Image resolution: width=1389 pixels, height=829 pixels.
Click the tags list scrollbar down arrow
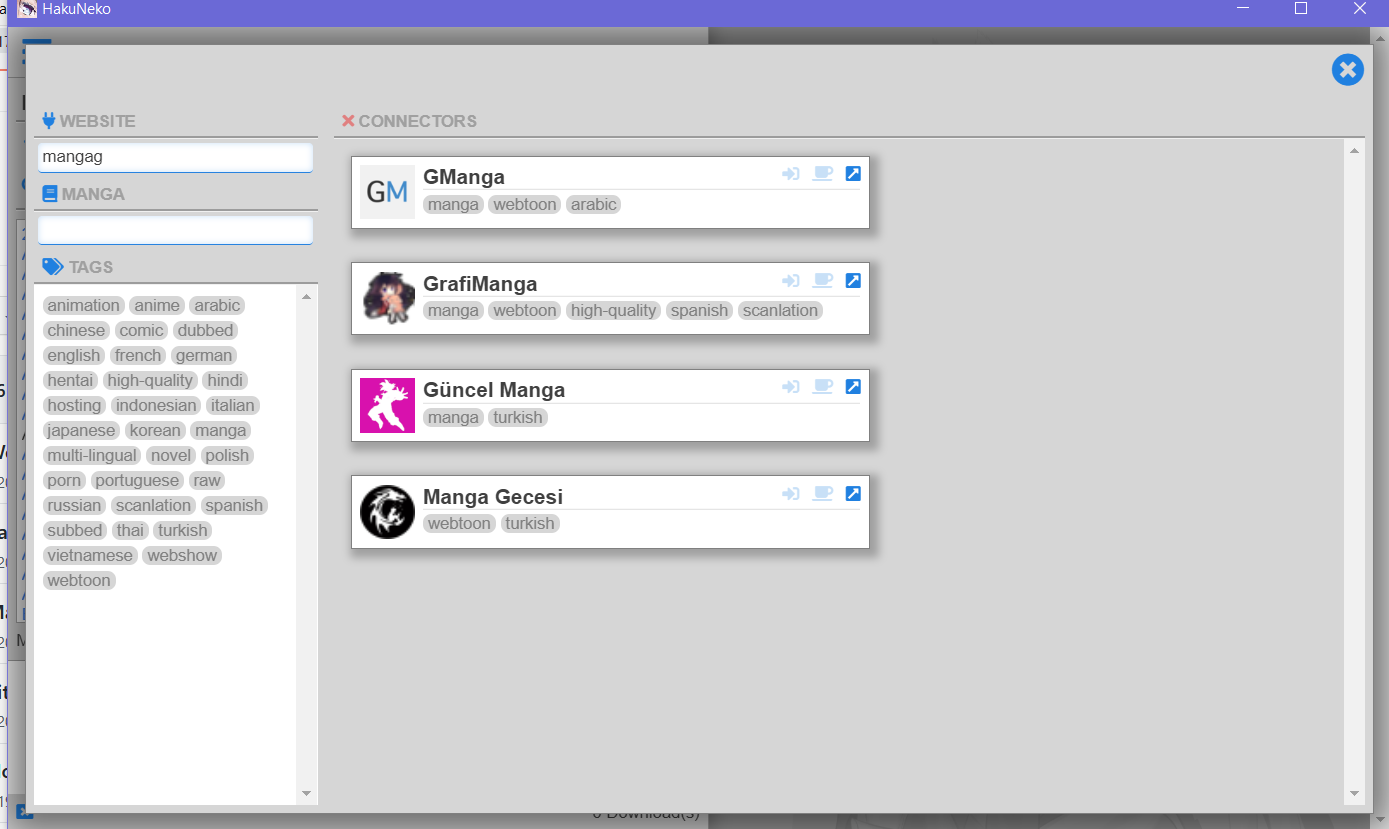tap(306, 793)
